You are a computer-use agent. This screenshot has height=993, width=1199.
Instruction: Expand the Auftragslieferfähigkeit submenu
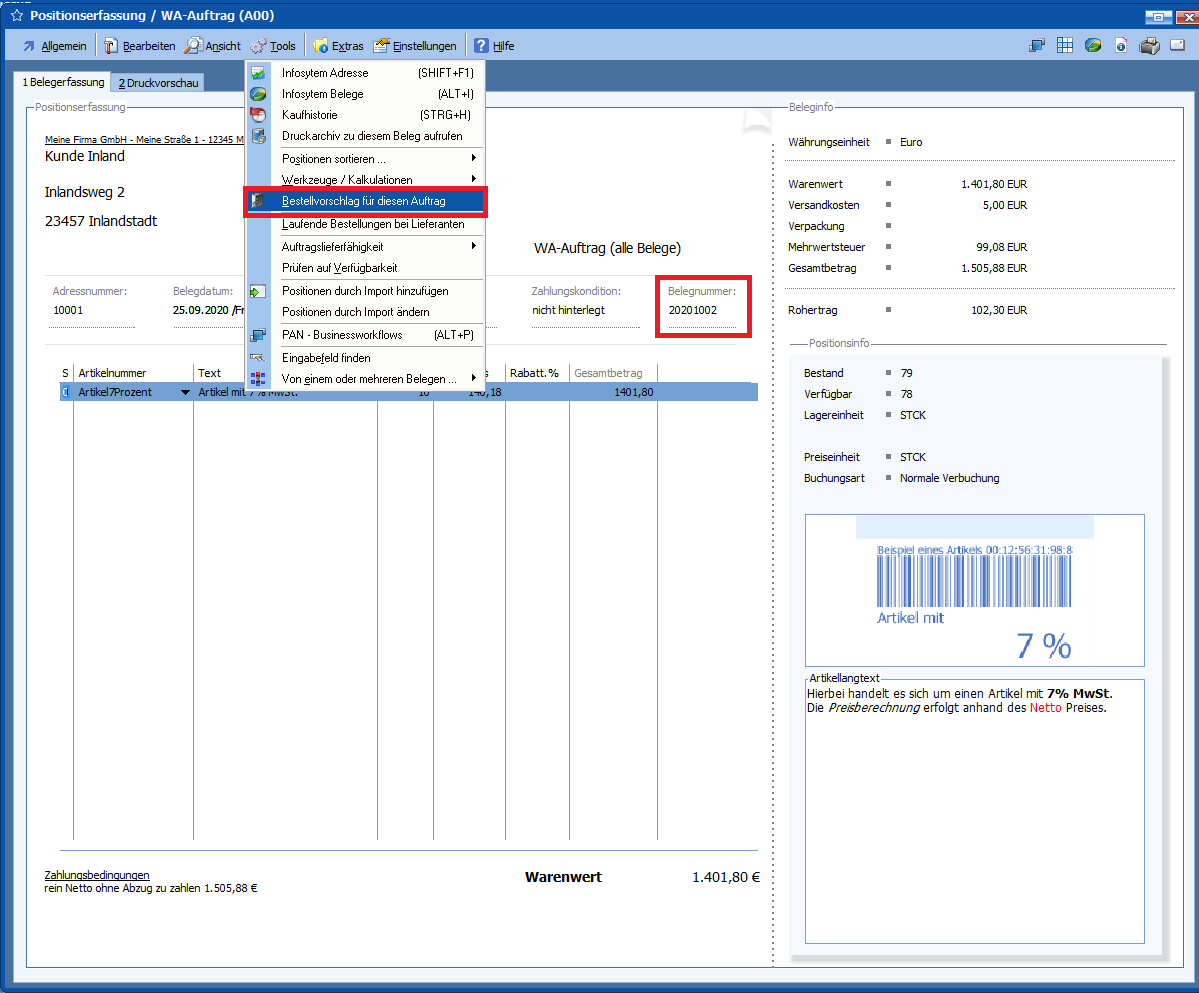[332, 247]
